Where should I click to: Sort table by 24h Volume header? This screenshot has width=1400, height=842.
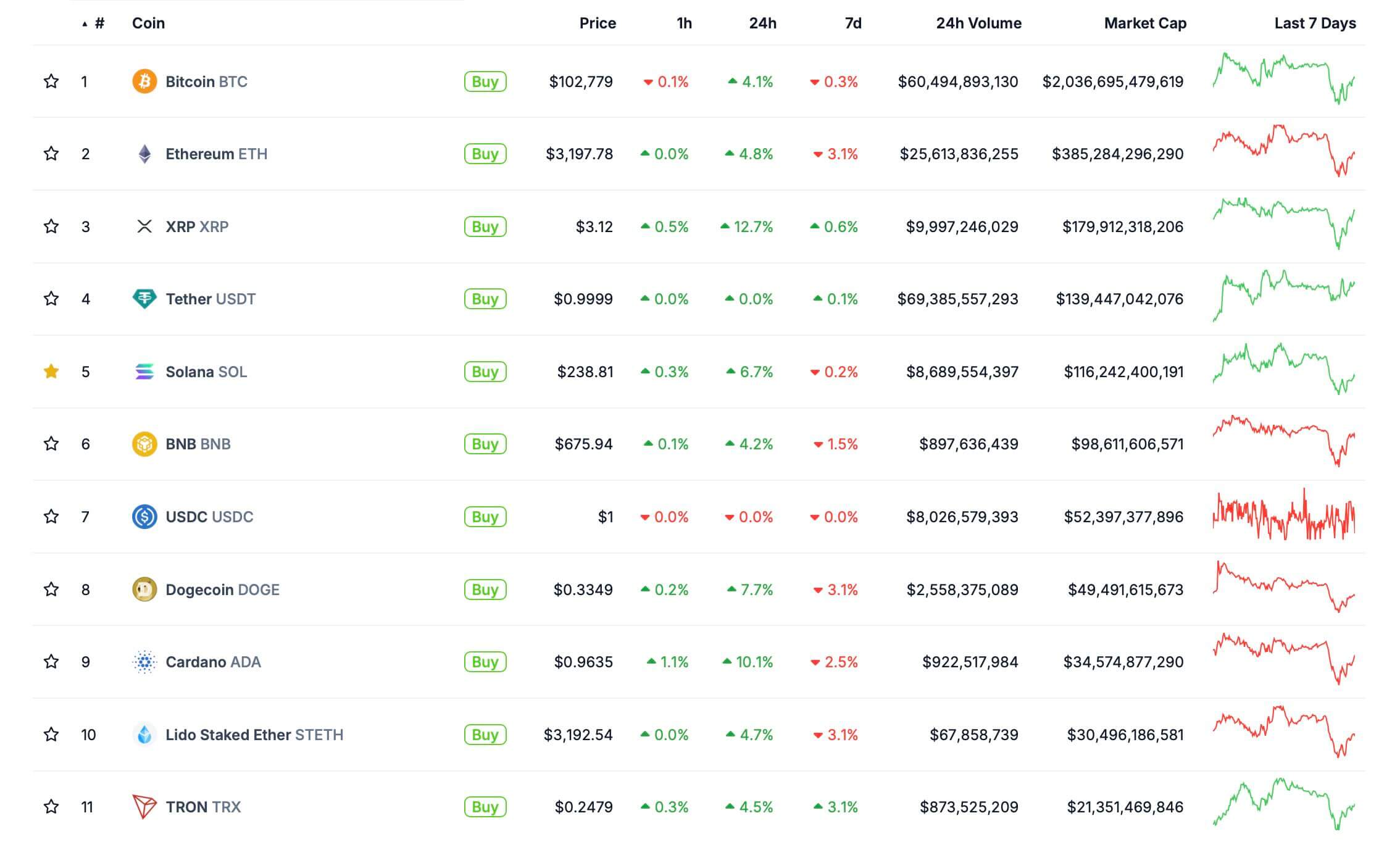coord(978,23)
